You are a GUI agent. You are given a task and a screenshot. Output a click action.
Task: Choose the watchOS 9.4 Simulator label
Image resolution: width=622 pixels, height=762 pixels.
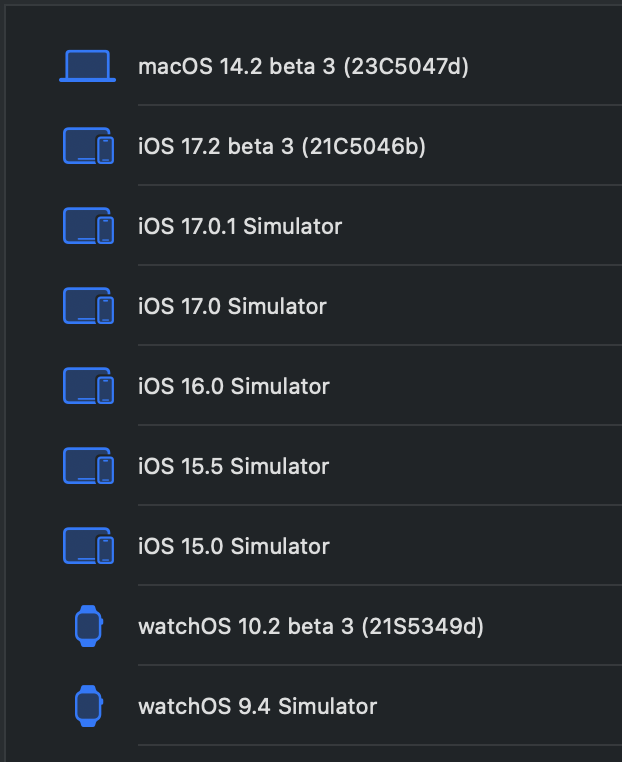point(257,707)
